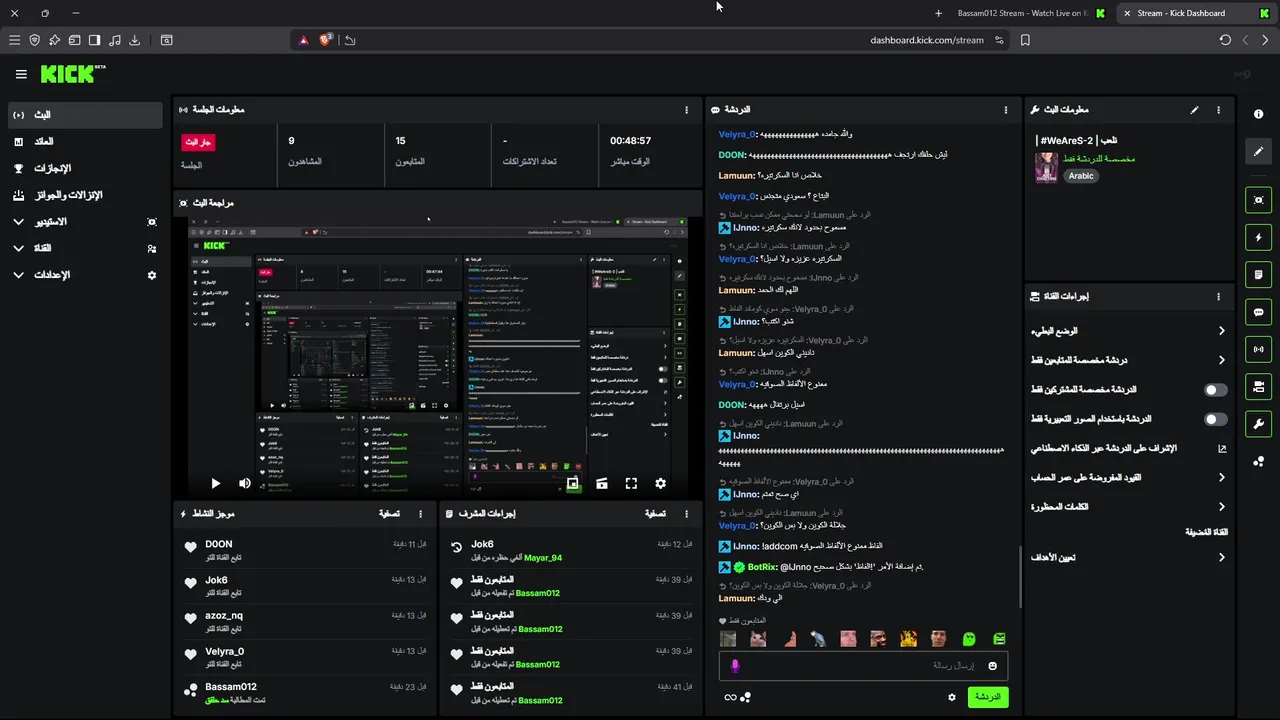This screenshot has height=720, width=1280.
Task: Enter fullscreen on stream preview
Action: [631, 484]
